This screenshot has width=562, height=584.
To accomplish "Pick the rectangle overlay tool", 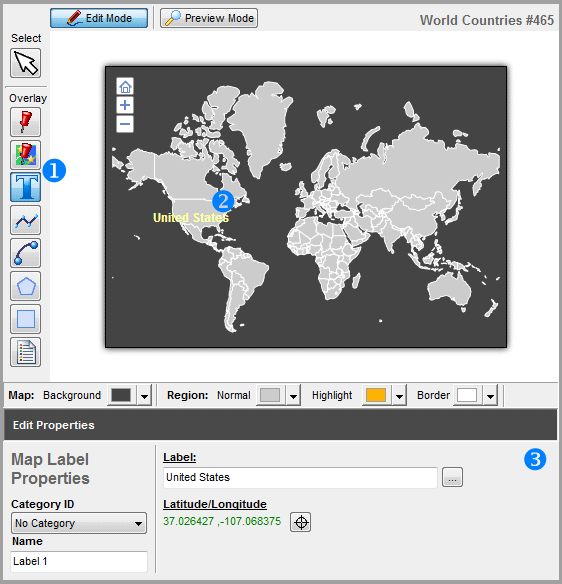I will (25, 319).
